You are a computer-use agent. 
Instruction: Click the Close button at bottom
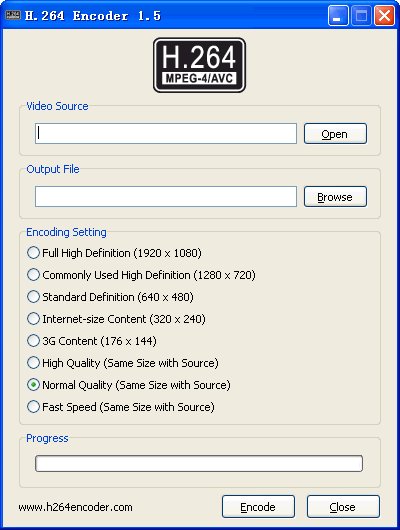pos(343,506)
